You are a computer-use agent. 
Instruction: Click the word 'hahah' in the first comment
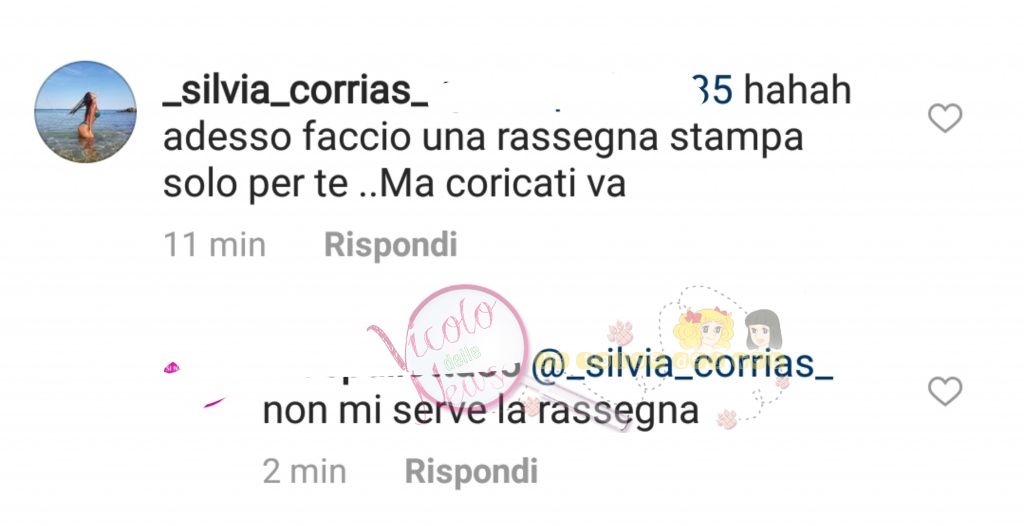pyautogui.click(x=797, y=91)
